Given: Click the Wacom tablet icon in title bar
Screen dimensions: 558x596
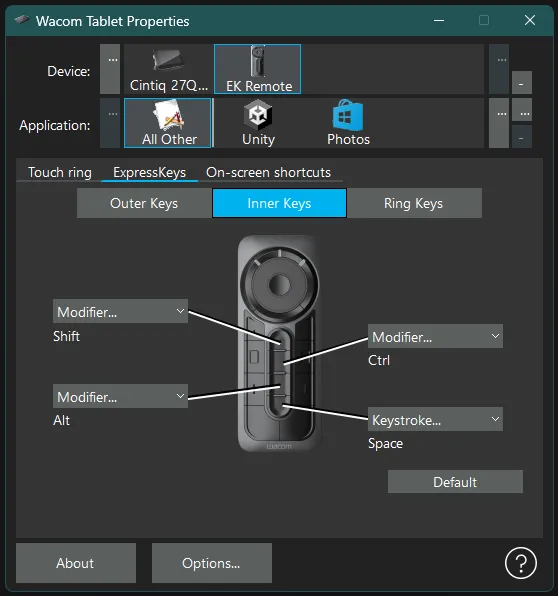Looking at the screenshot, I should [22, 20].
